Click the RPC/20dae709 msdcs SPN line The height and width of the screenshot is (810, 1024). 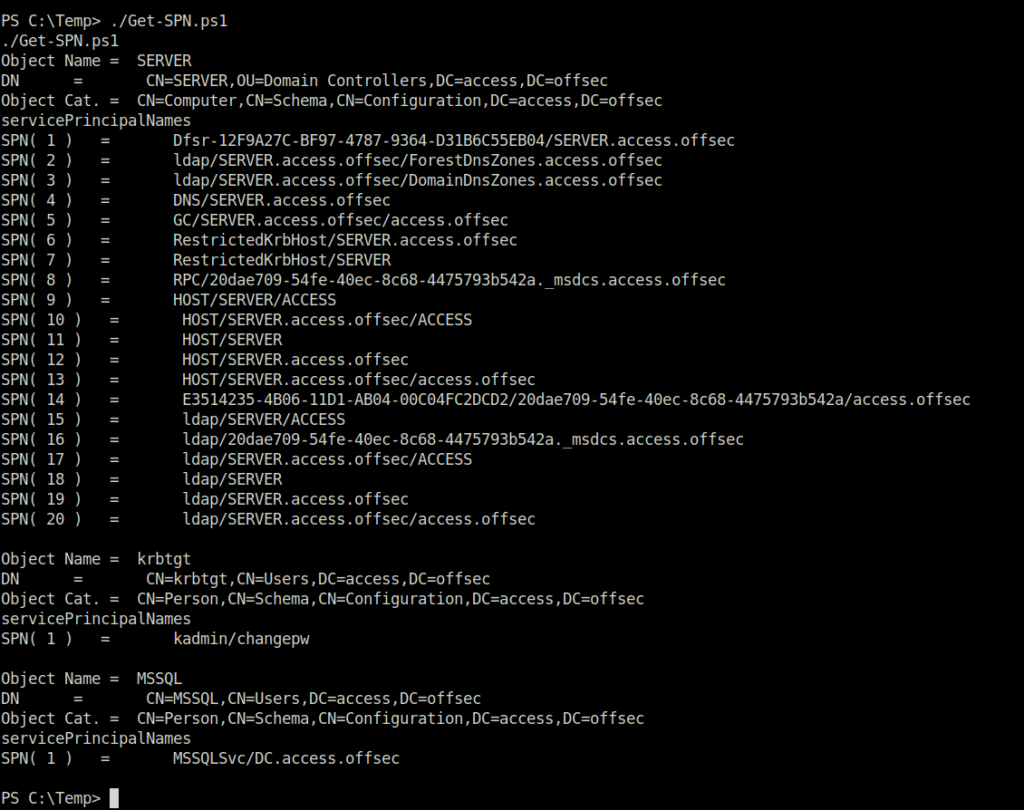[449, 280]
